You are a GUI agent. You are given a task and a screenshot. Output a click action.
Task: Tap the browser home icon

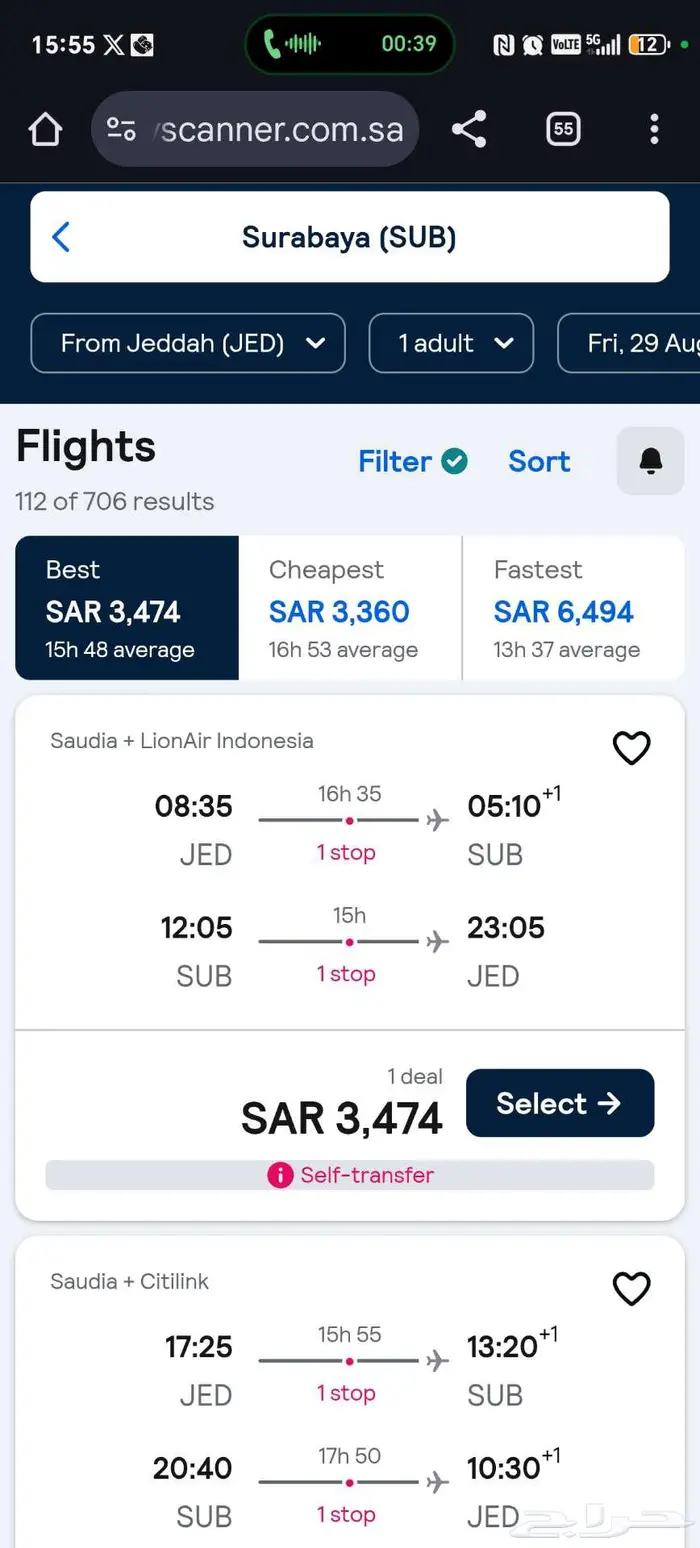point(45,129)
